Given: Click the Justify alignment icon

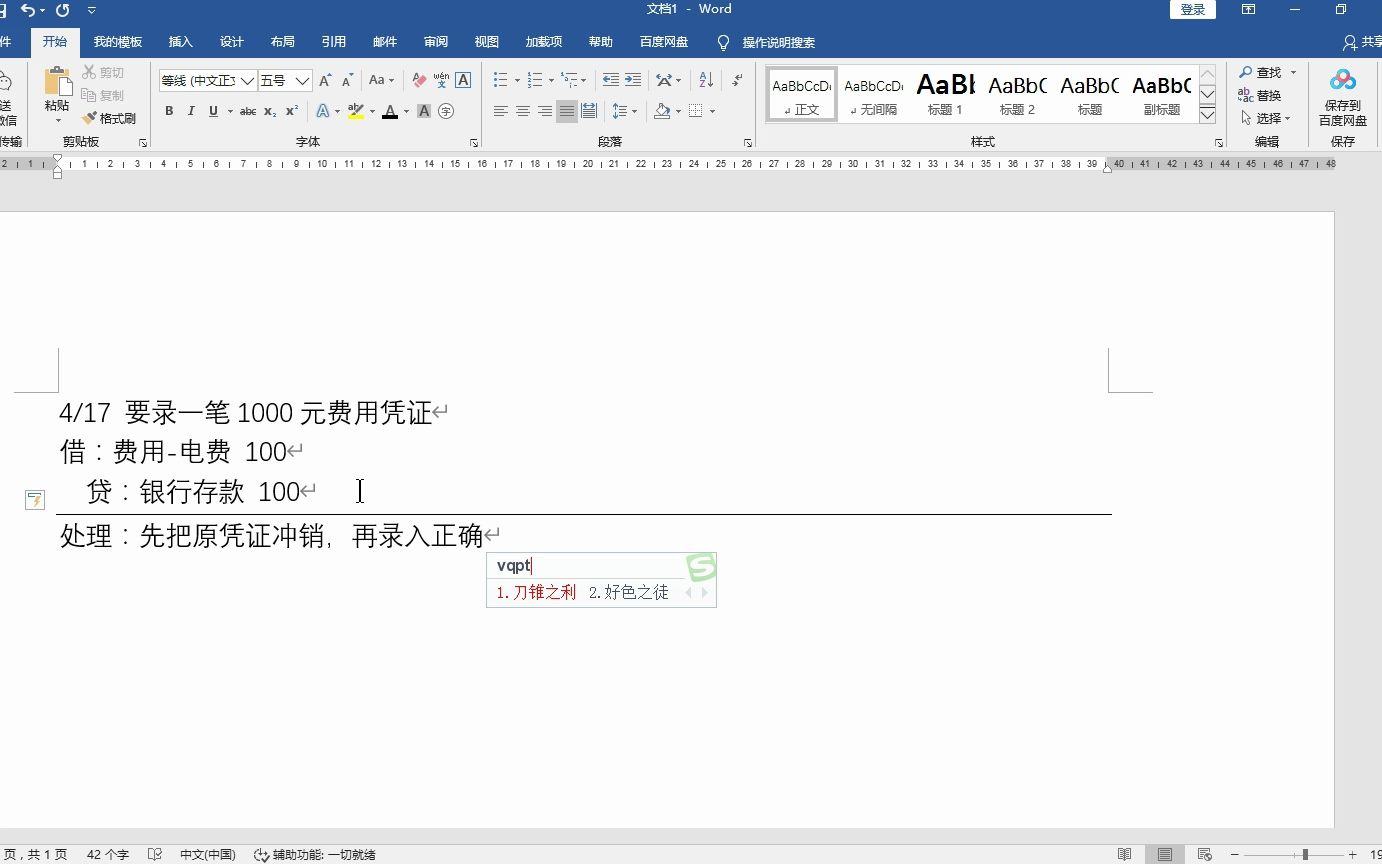Looking at the screenshot, I should coord(567,111).
